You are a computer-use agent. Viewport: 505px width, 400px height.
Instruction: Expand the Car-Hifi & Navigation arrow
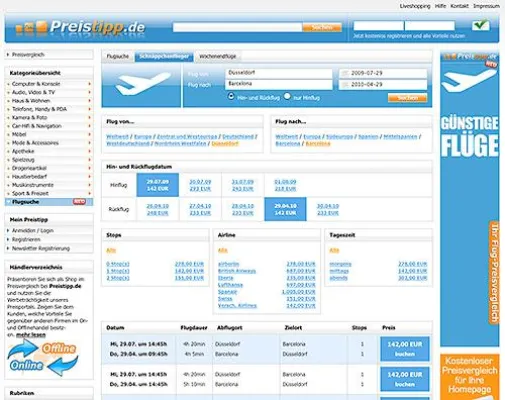coord(89,126)
